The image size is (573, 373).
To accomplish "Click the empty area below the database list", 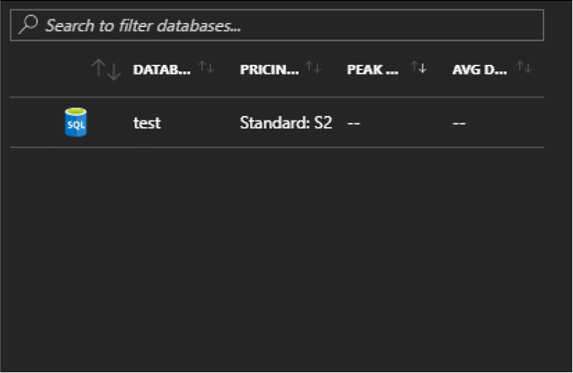I will pyautogui.click(x=277, y=256).
